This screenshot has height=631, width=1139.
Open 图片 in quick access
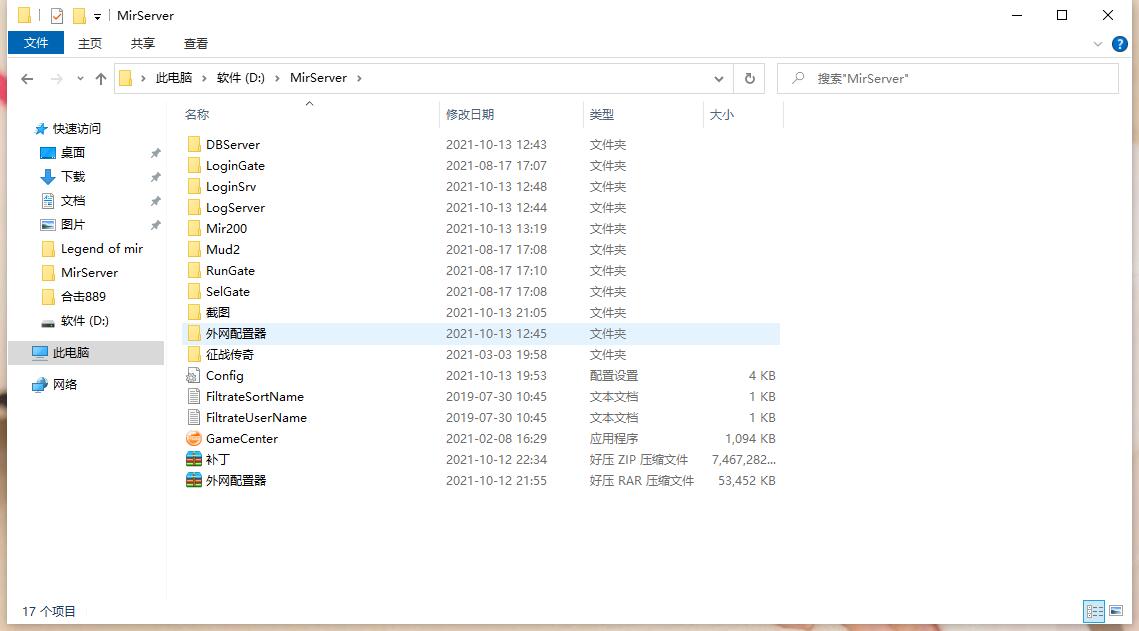pos(73,224)
